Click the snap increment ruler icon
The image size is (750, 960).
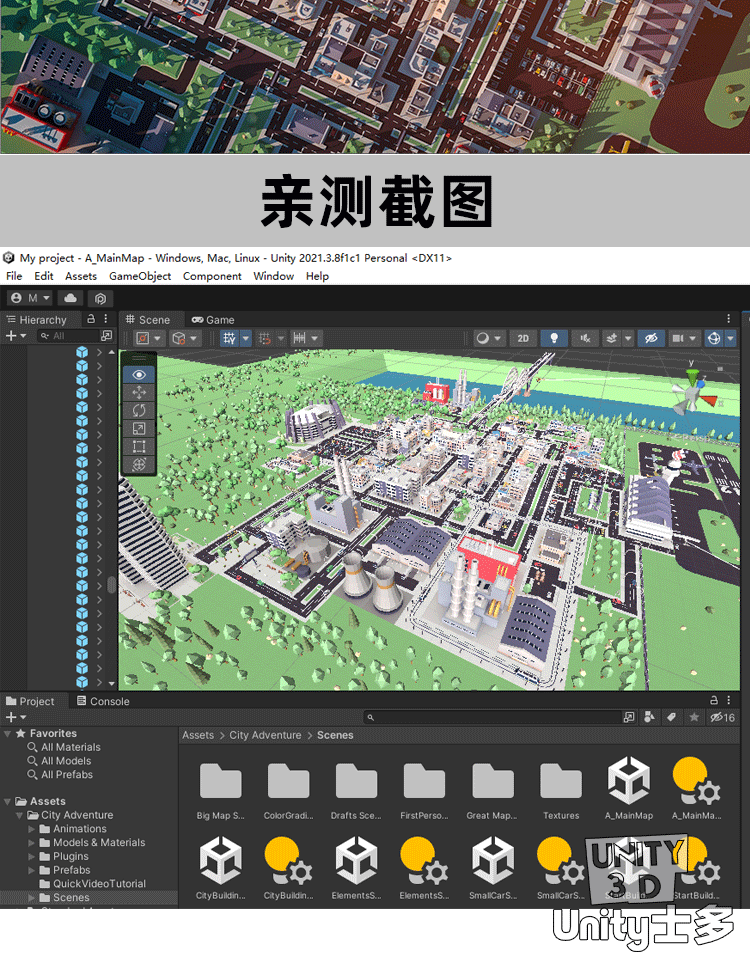[x=299, y=338]
